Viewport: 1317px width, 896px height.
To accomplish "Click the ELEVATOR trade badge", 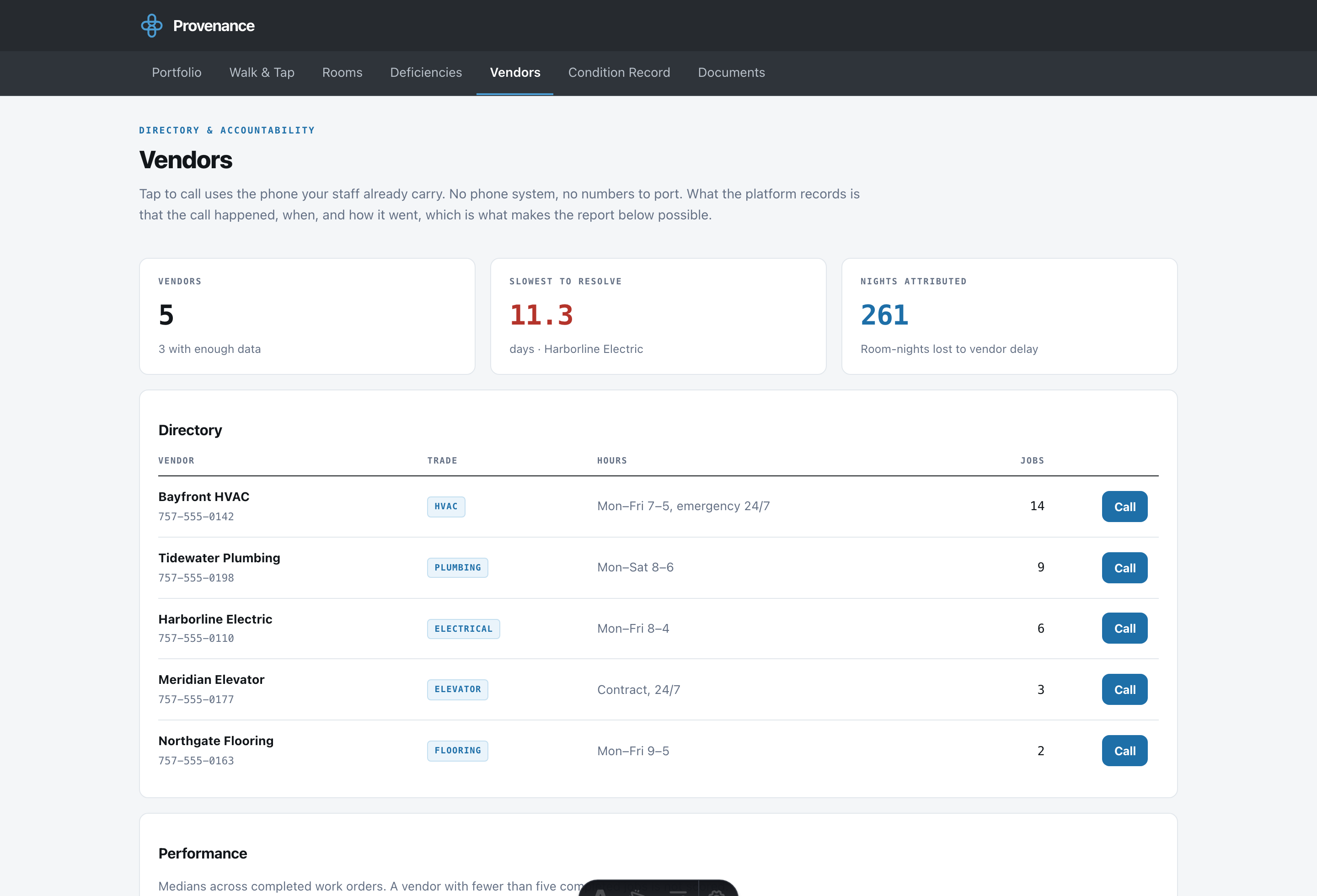I will coord(457,689).
